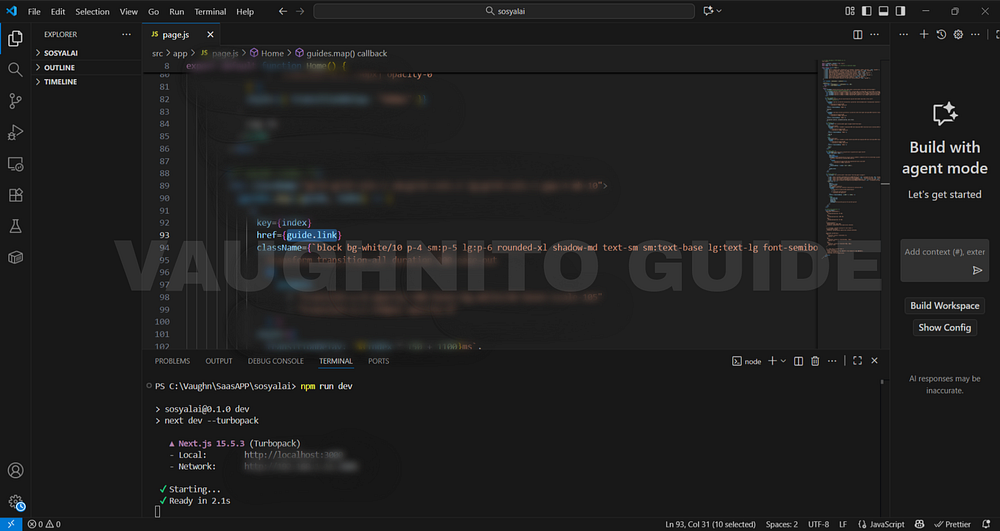Screen dimensions: 1000x531
Task: Kill terminal with trash icon
Action: click(814, 361)
